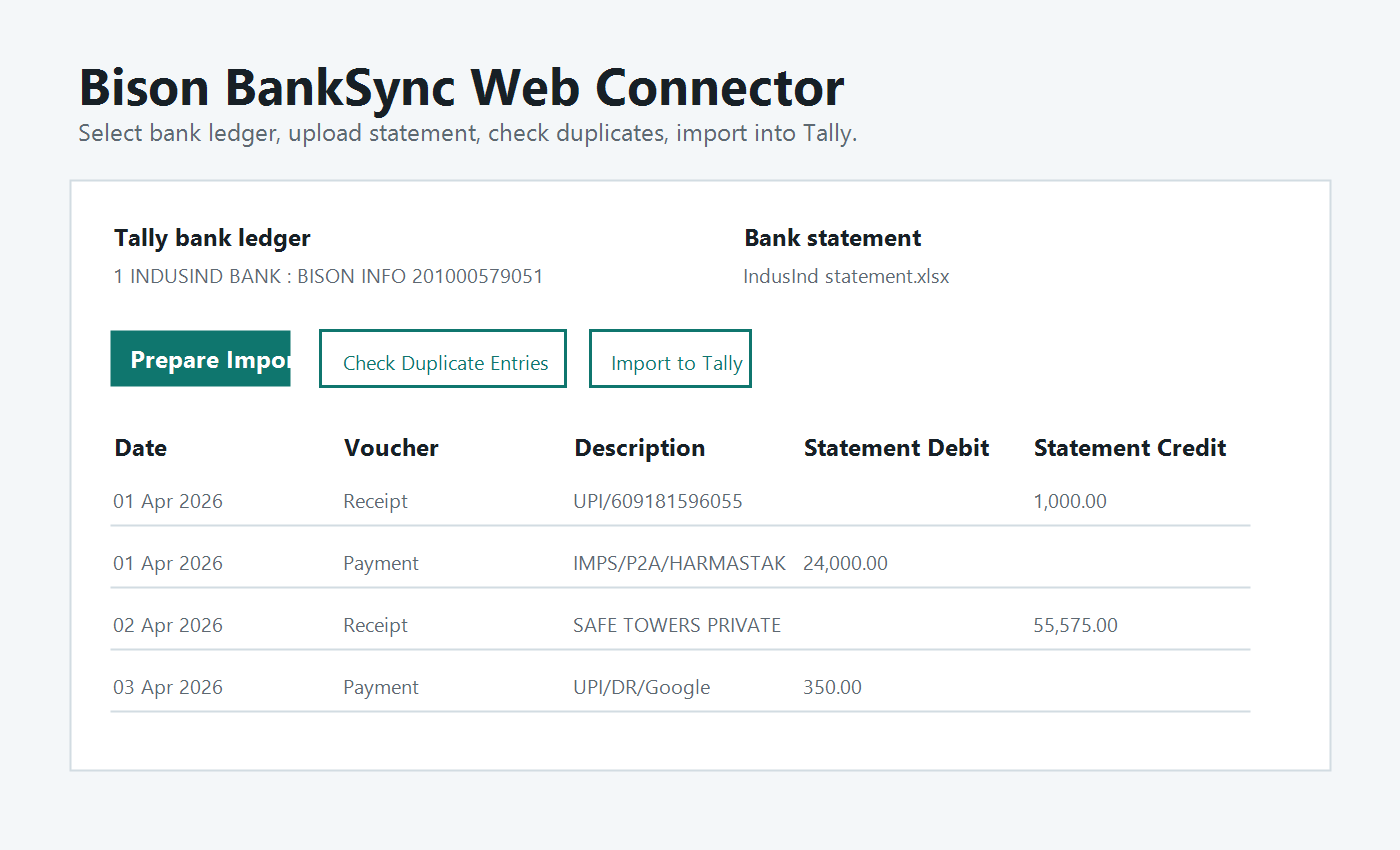The image size is (1400, 850).
Task: Click the Bank statement heading
Action: tap(832, 238)
